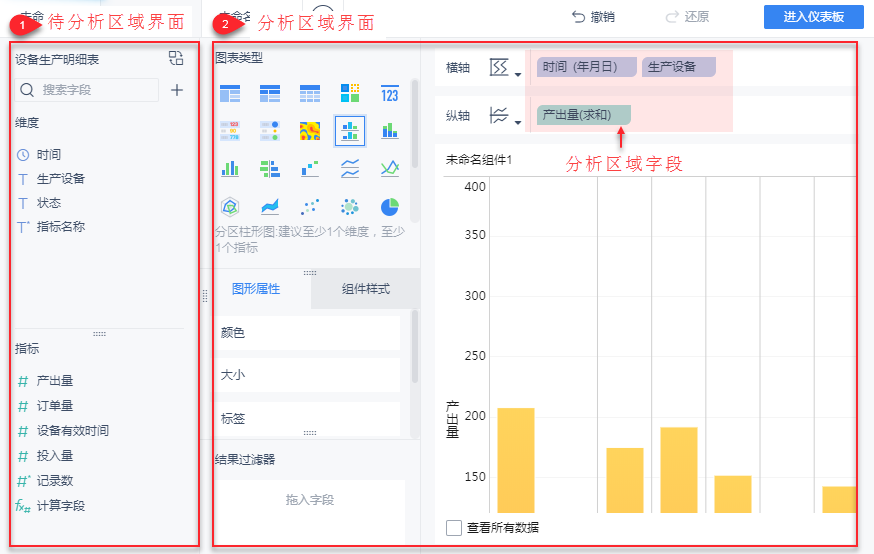This screenshot has height=554, width=874.
Task: Switch to the 图形属性 tab
Action: point(256,289)
